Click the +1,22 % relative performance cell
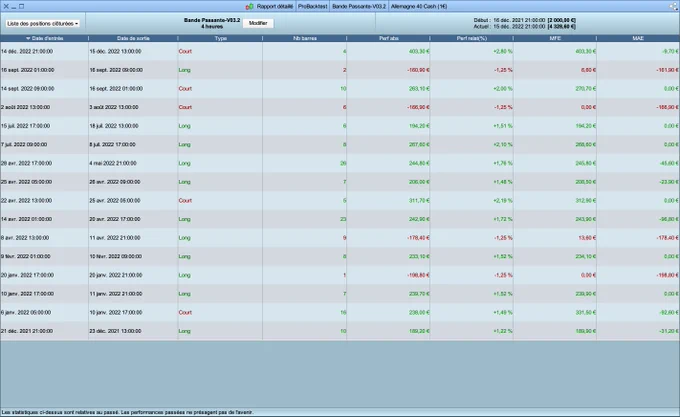 coord(503,331)
